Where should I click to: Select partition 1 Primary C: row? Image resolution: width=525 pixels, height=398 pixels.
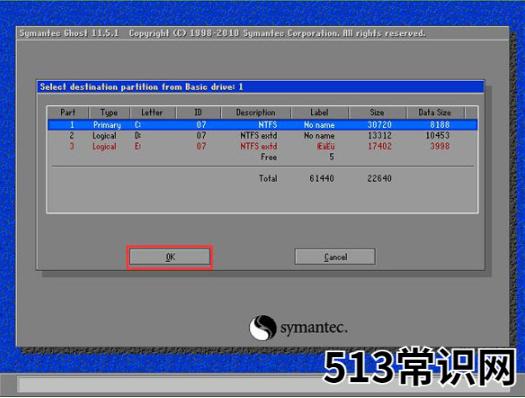pos(262,125)
